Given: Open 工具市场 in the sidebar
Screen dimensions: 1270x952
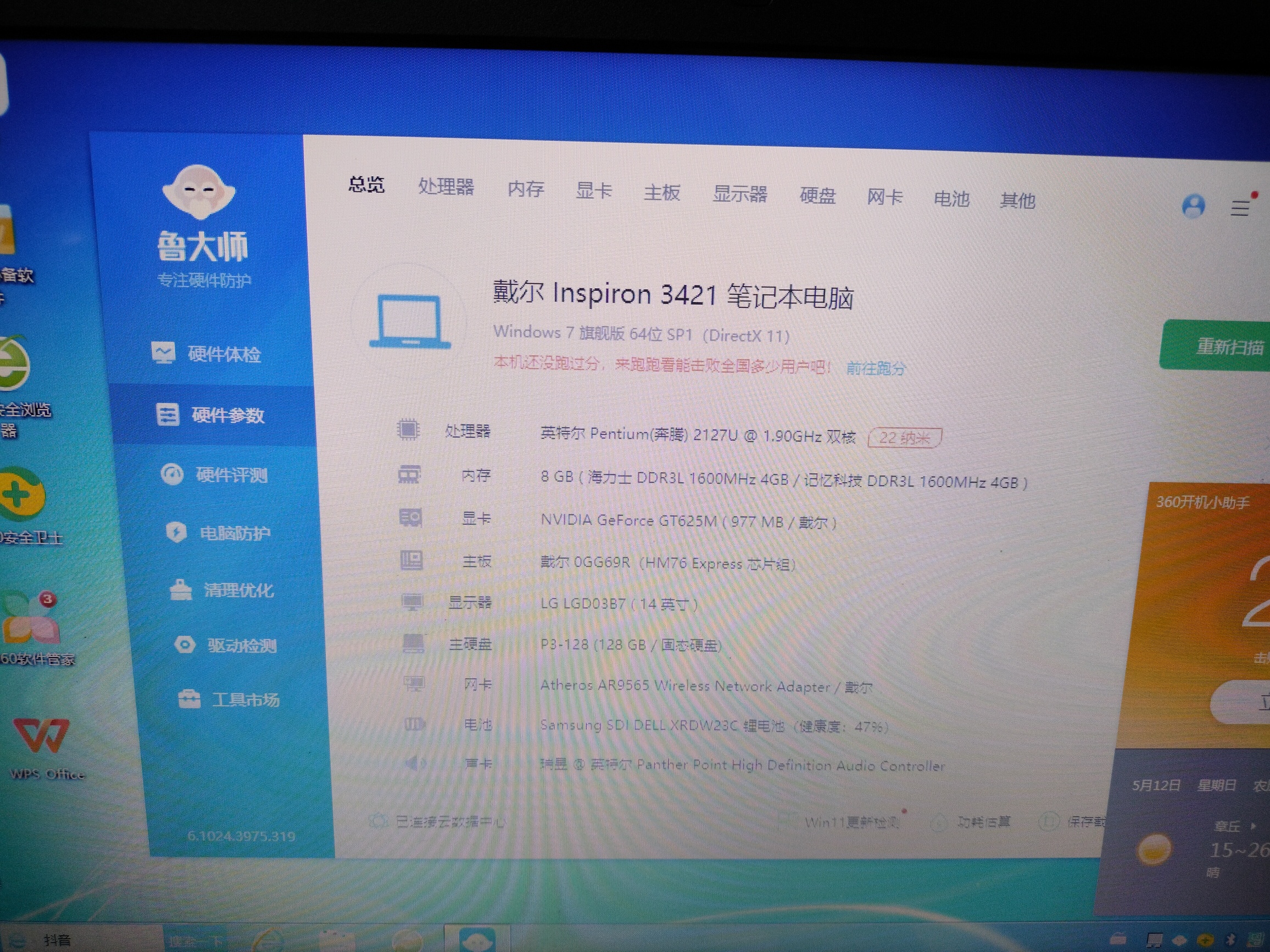Looking at the screenshot, I should click(x=229, y=699).
